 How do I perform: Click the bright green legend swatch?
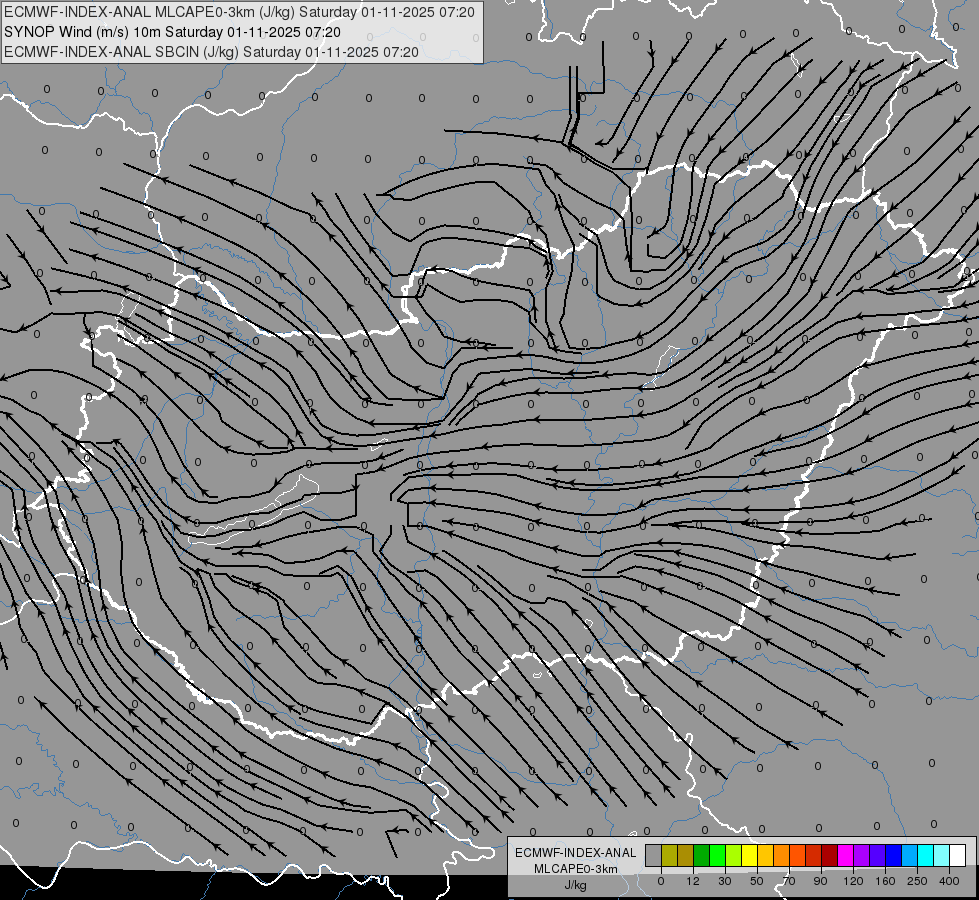[x=717, y=855]
